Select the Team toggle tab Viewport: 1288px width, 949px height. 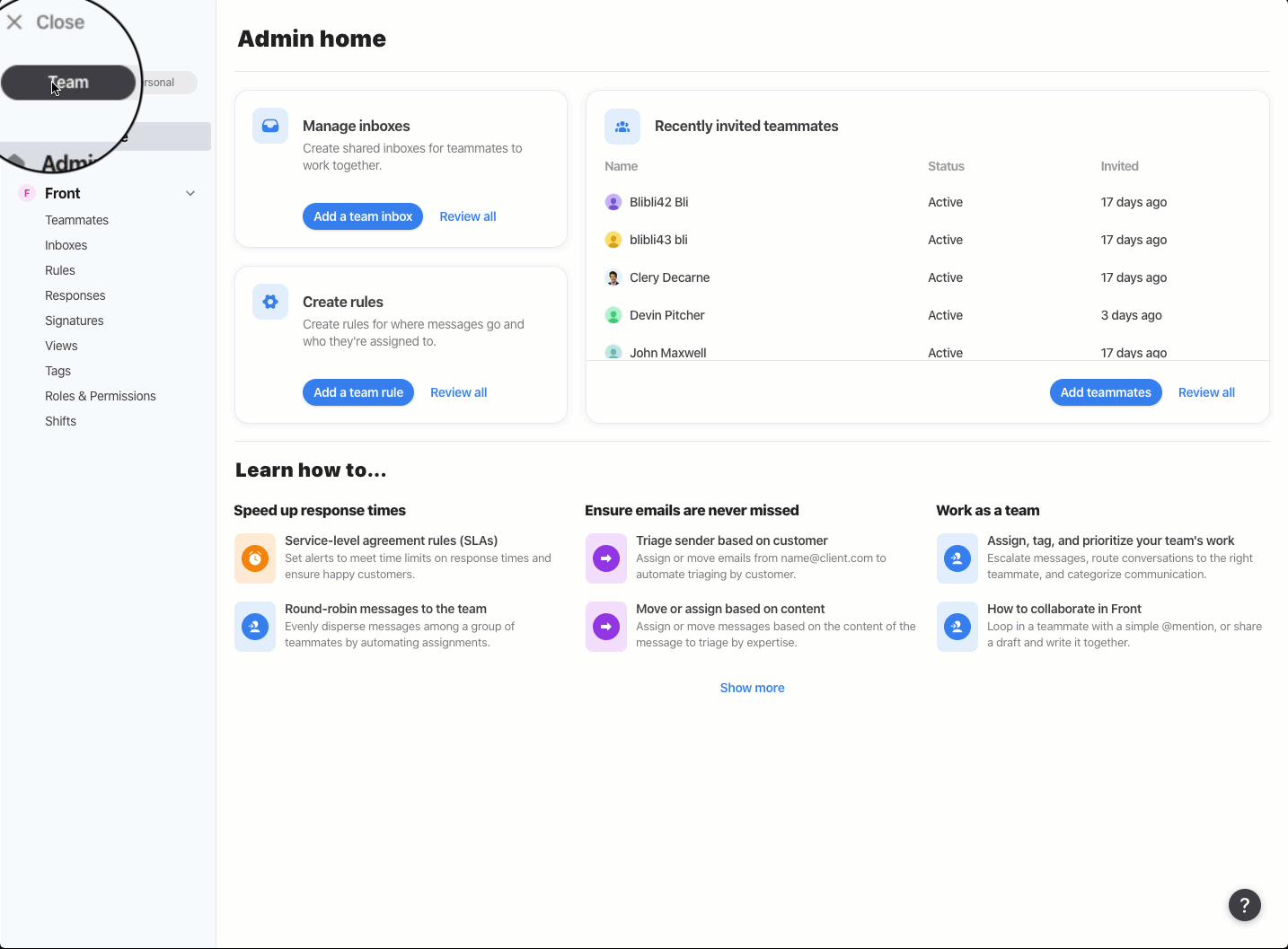coord(68,83)
